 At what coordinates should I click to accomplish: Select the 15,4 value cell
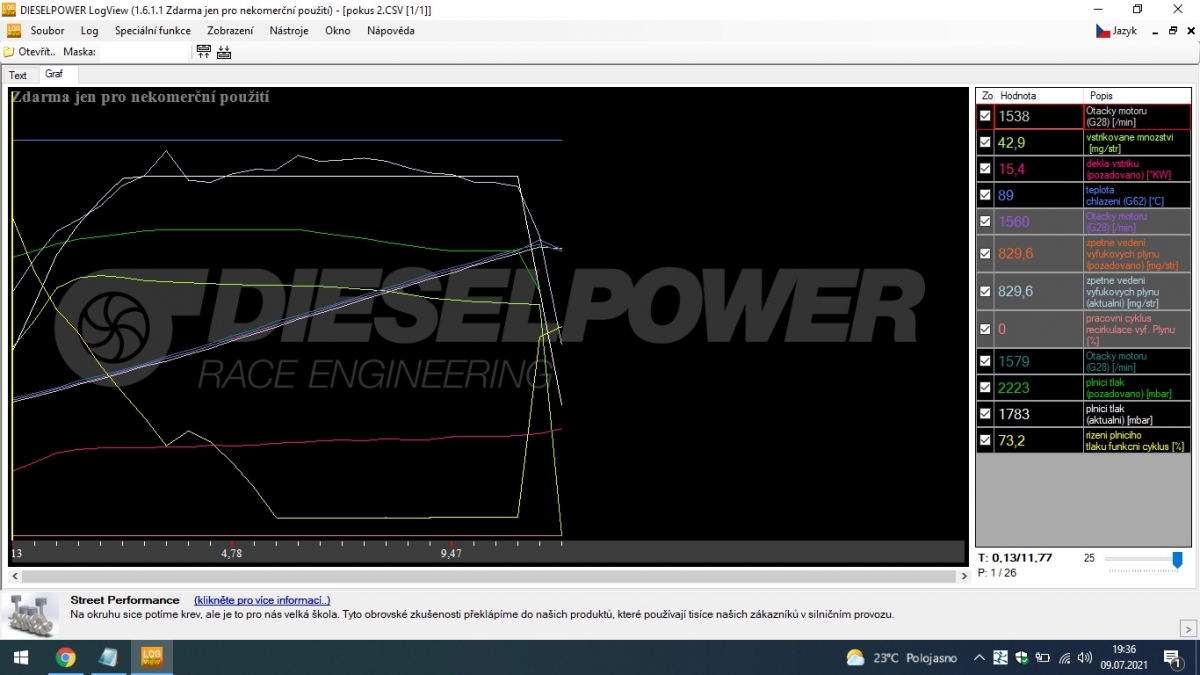[1039, 169]
